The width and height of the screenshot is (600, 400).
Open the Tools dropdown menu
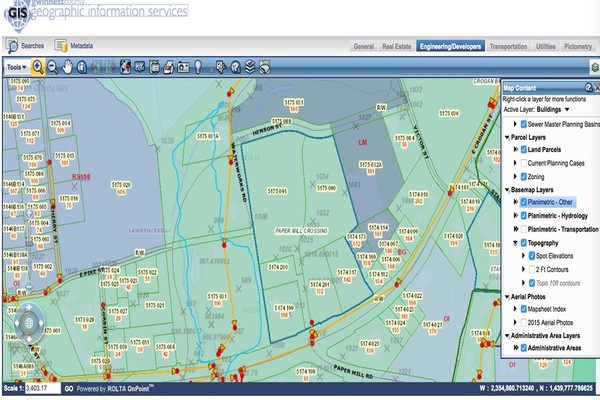[x=14, y=66]
